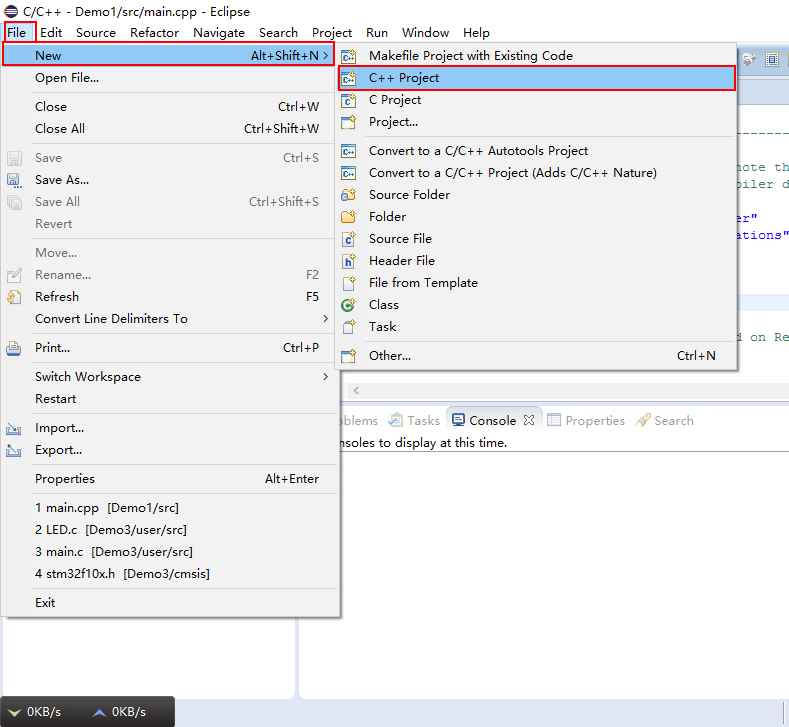
Task: Click the new Folder icon
Action: click(348, 217)
